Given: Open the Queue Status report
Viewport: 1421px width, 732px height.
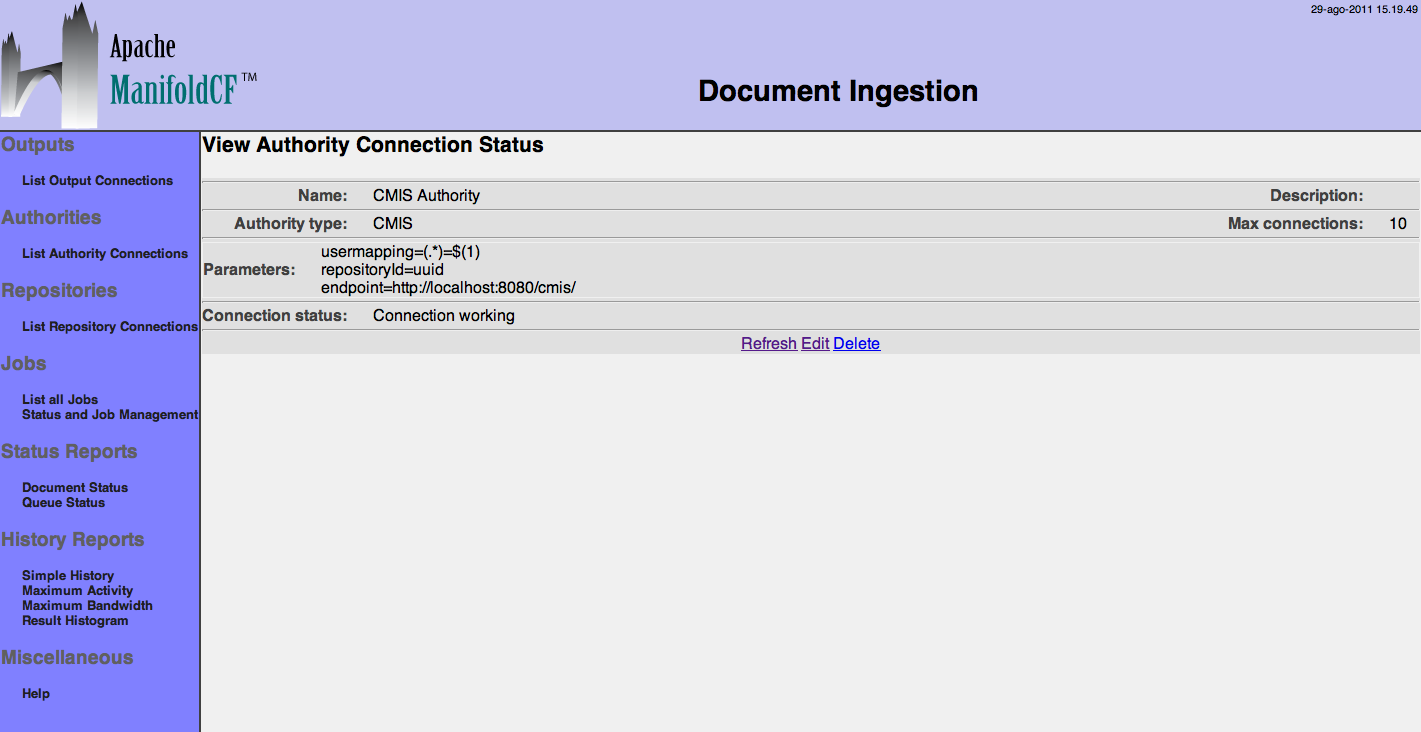Looking at the screenshot, I should click(63, 503).
